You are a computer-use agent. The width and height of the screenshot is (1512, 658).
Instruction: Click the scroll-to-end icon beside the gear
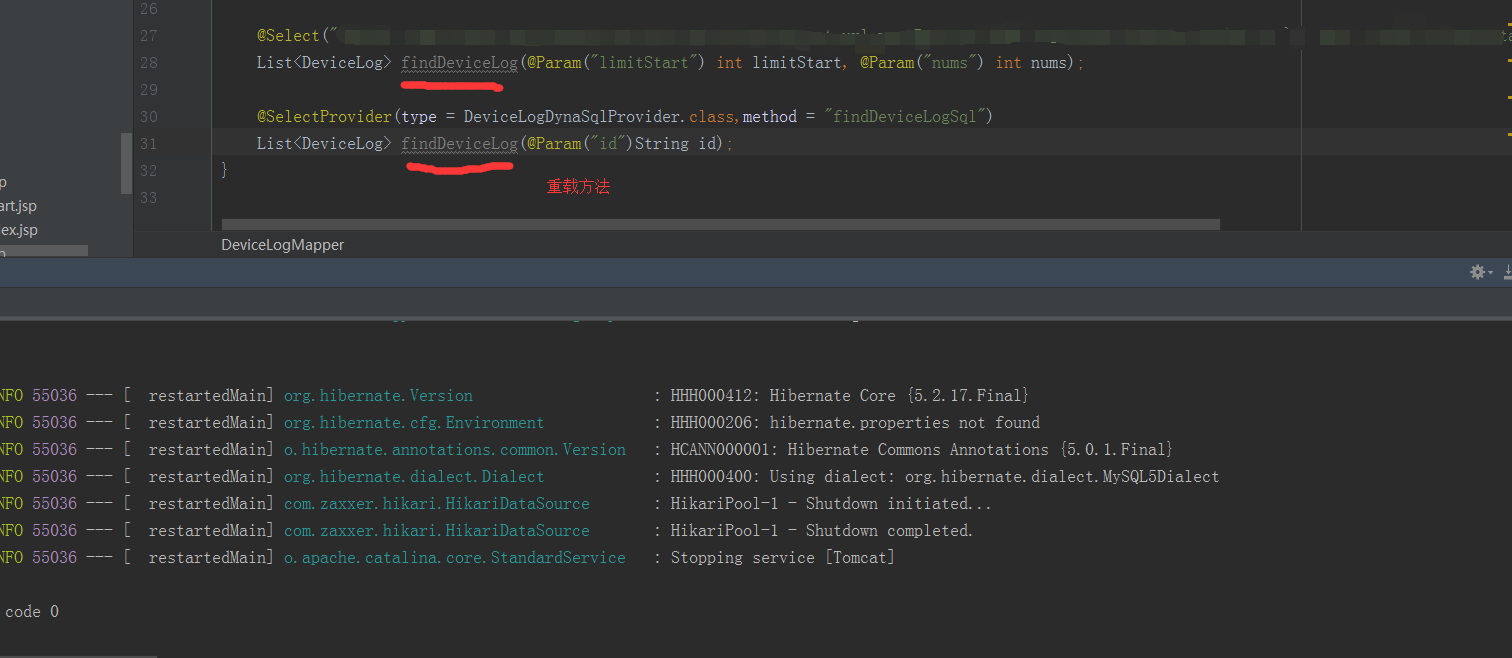[1507, 271]
